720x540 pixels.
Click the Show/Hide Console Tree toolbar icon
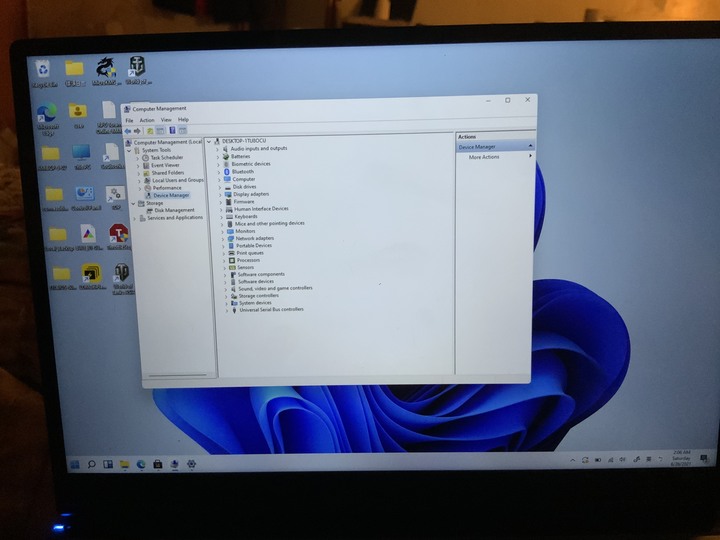coord(160,131)
